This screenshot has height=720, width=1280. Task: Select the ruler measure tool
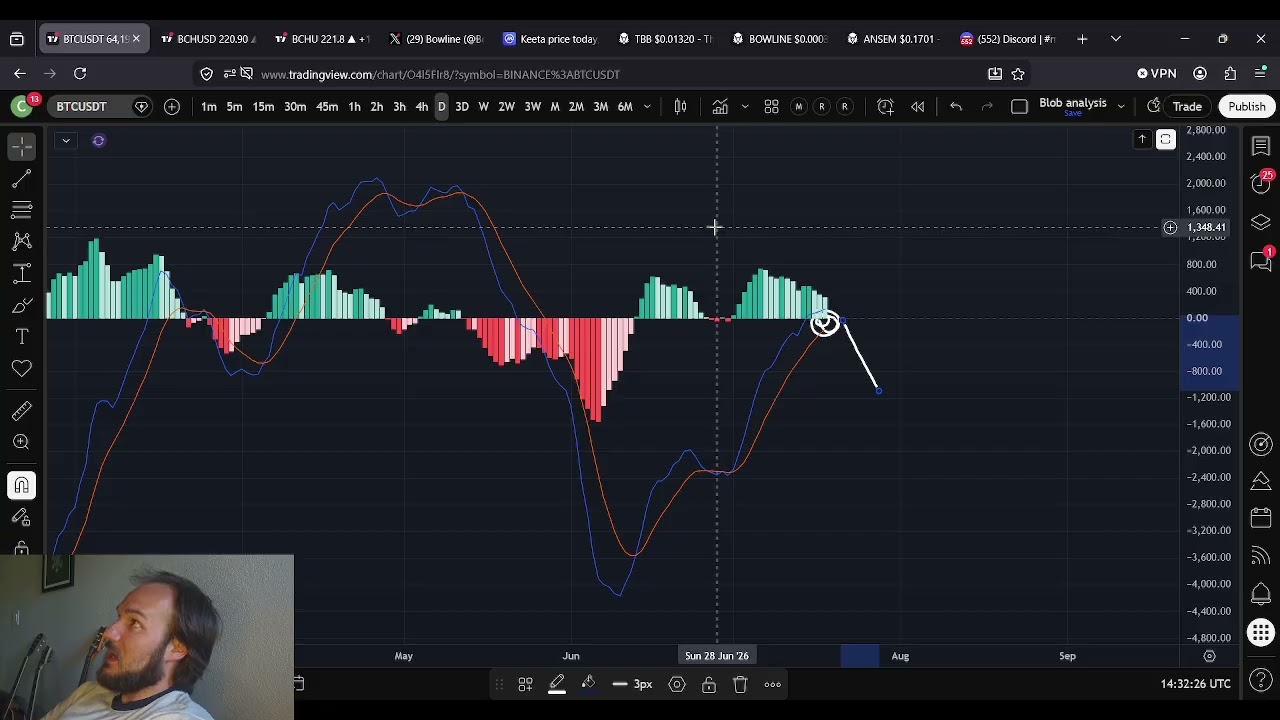click(21, 410)
